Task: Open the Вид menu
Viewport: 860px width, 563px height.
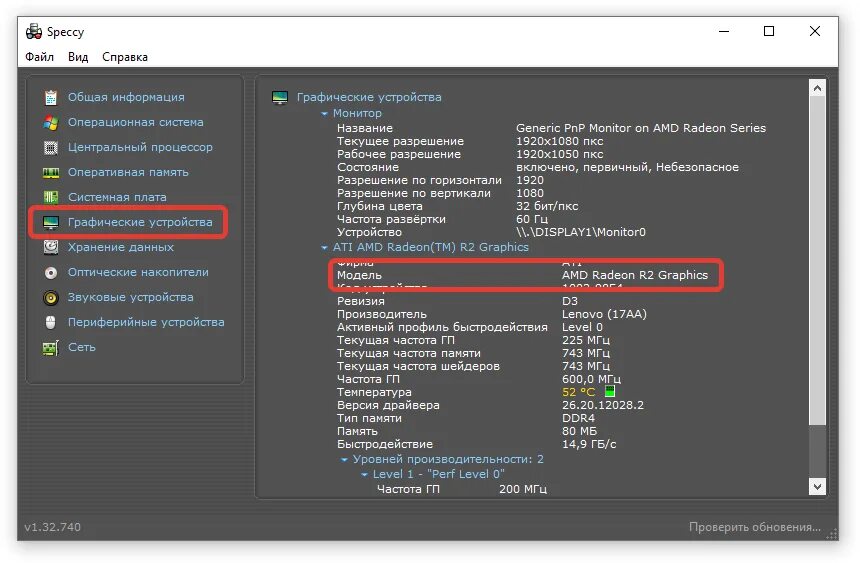Action: click(78, 57)
